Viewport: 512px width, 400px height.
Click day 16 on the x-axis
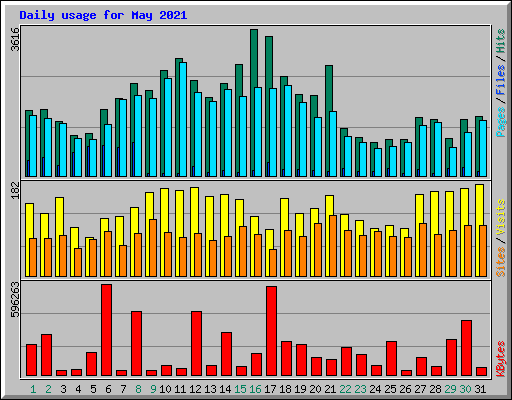point(255,389)
